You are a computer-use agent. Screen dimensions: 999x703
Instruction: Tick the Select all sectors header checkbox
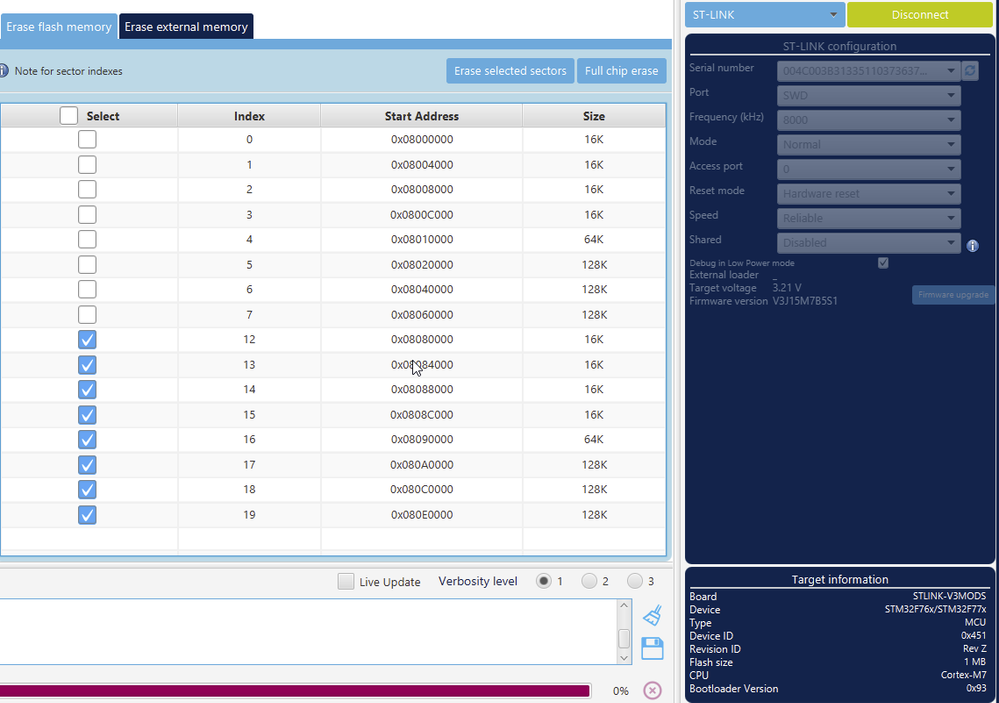pos(68,116)
